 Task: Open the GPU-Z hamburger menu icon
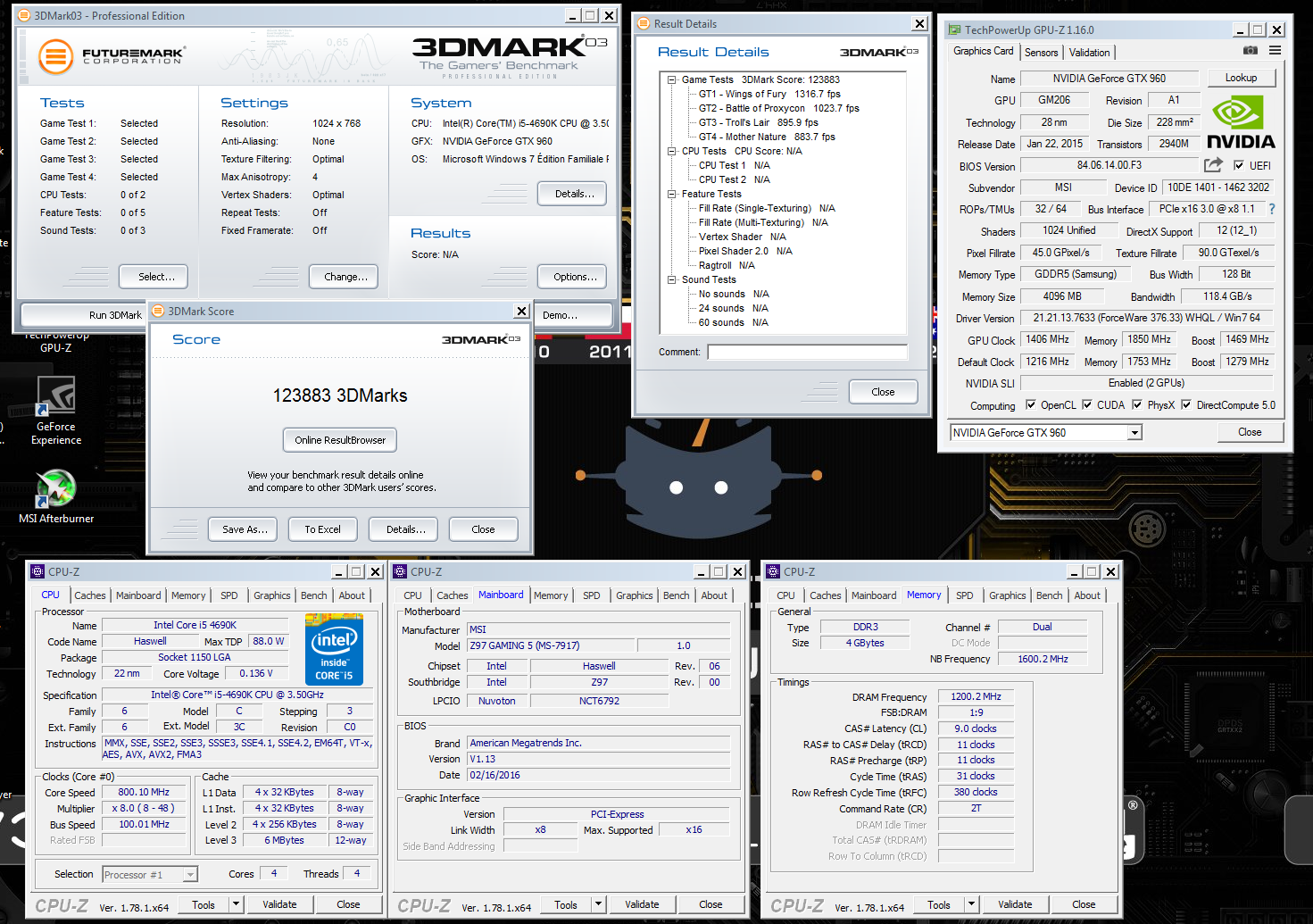click(x=1275, y=51)
